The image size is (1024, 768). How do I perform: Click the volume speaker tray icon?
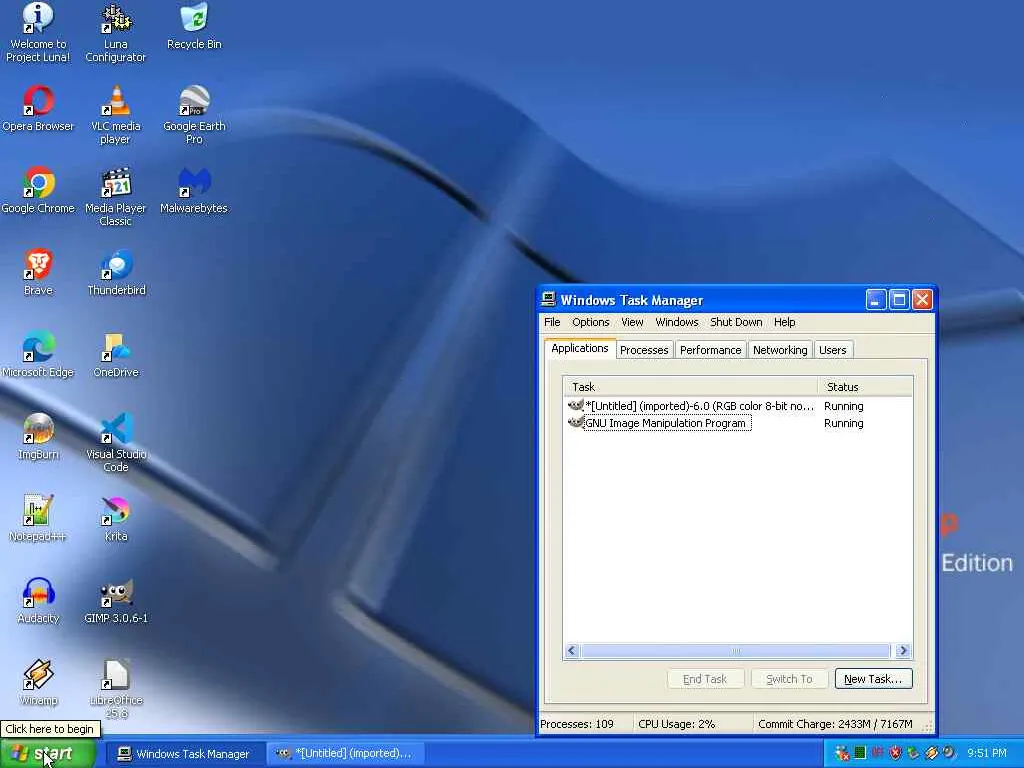tap(949, 753)
